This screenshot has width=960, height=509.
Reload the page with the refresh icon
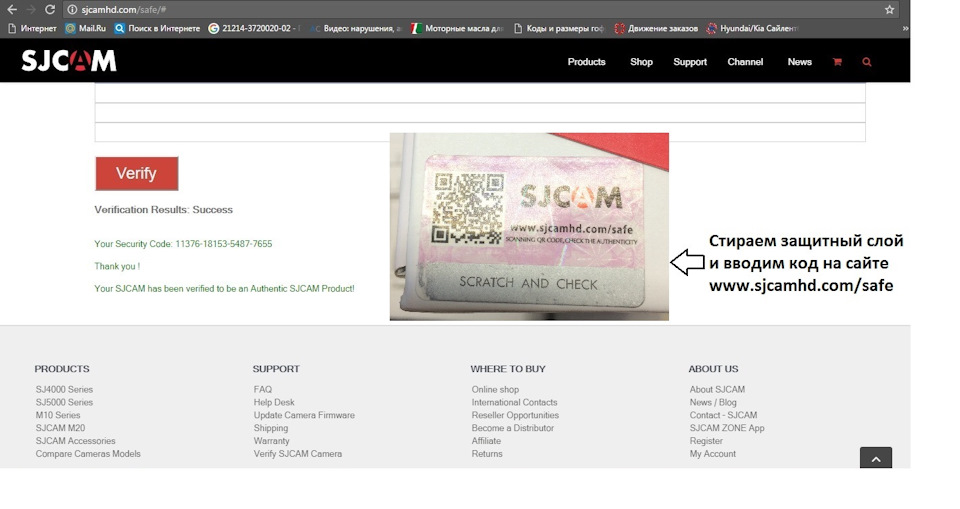pyautogui.click(x=50, y=9)
